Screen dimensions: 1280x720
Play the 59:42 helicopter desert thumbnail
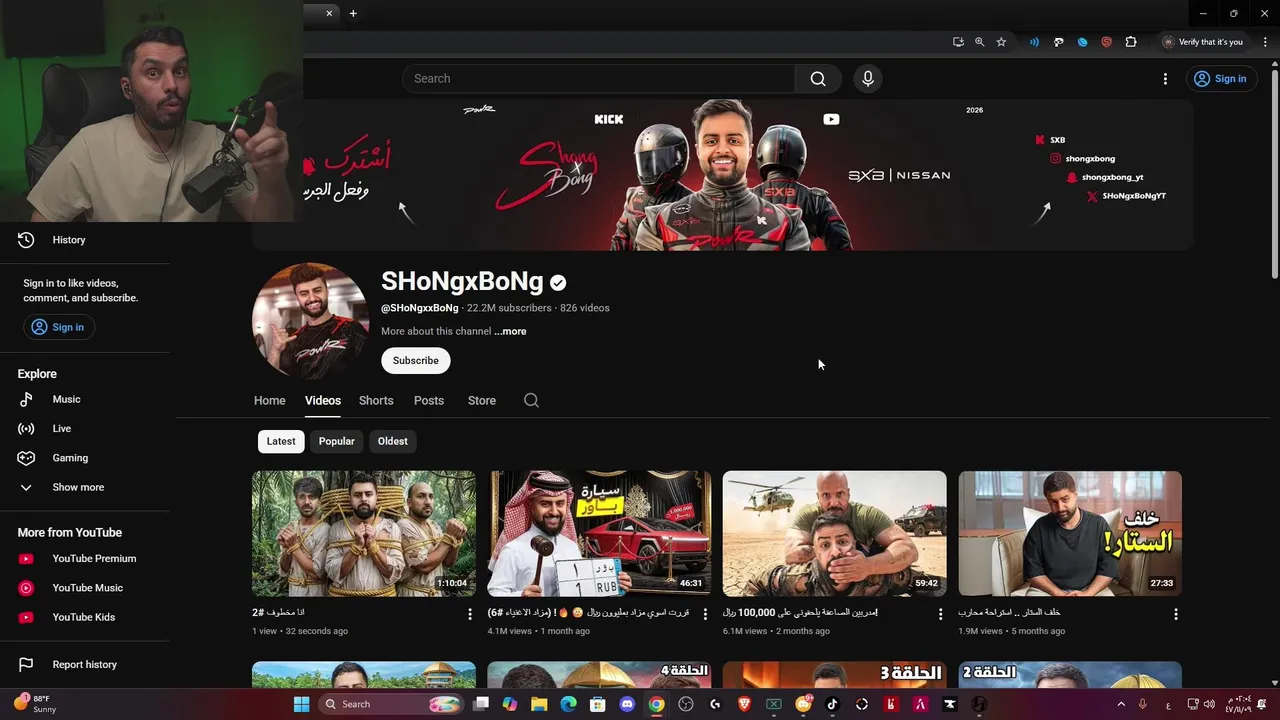coord(834,534)
